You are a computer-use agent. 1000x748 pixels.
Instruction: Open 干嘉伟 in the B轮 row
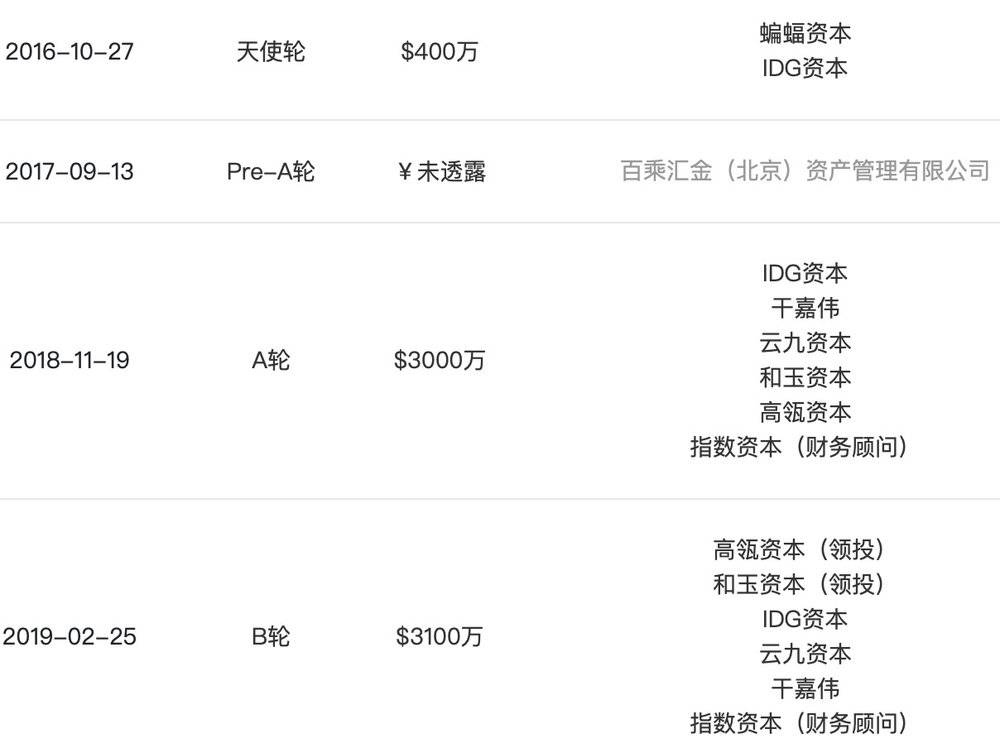805,689
